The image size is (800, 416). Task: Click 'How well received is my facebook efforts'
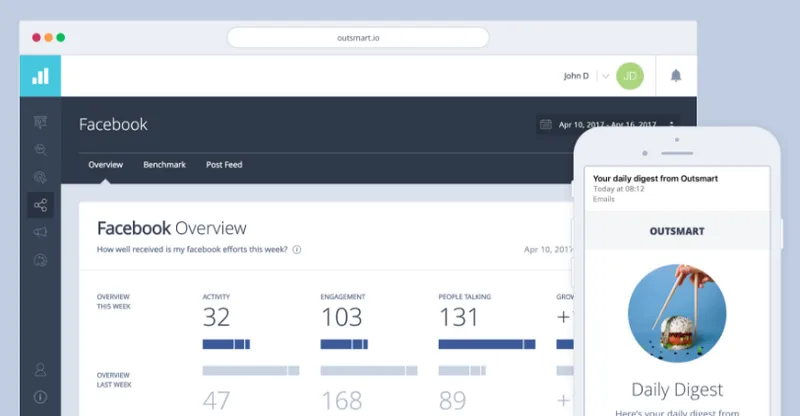(x=192, y=250)
